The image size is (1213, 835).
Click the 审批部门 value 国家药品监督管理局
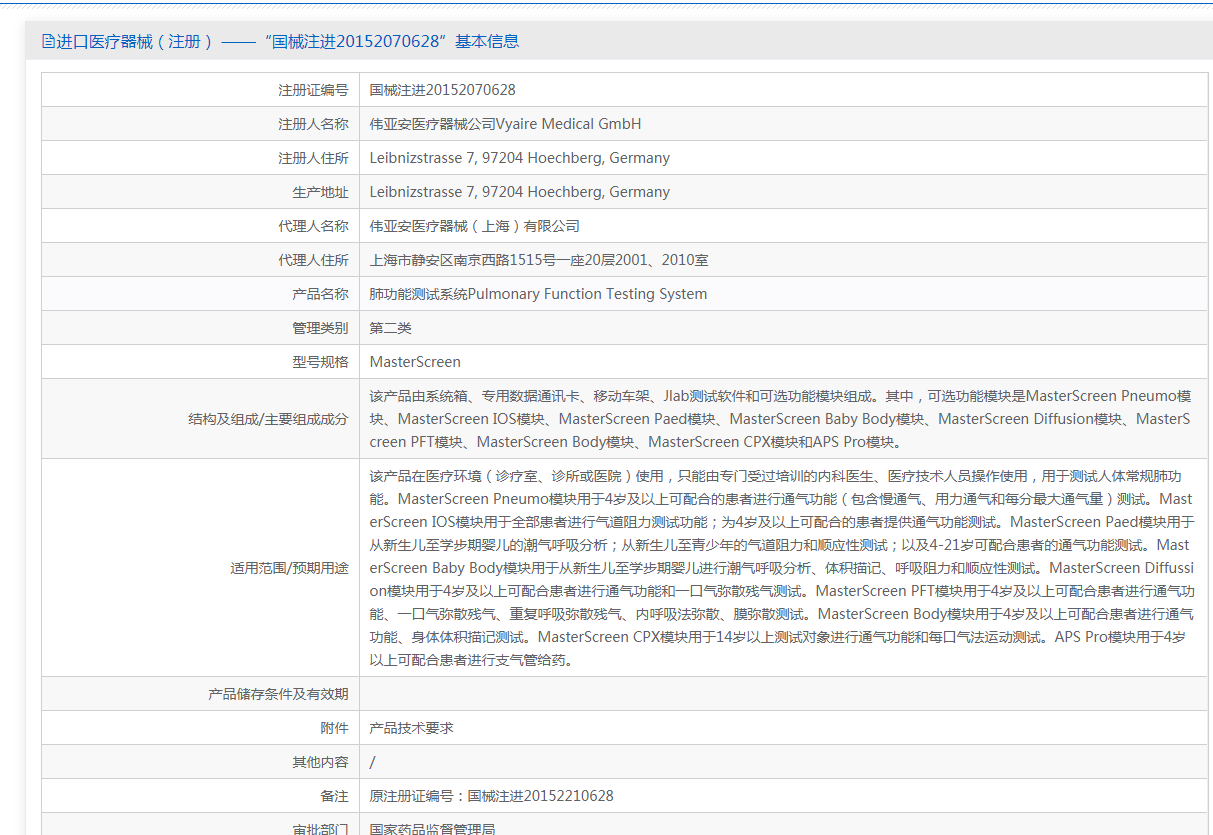click(x=432, y=828)
